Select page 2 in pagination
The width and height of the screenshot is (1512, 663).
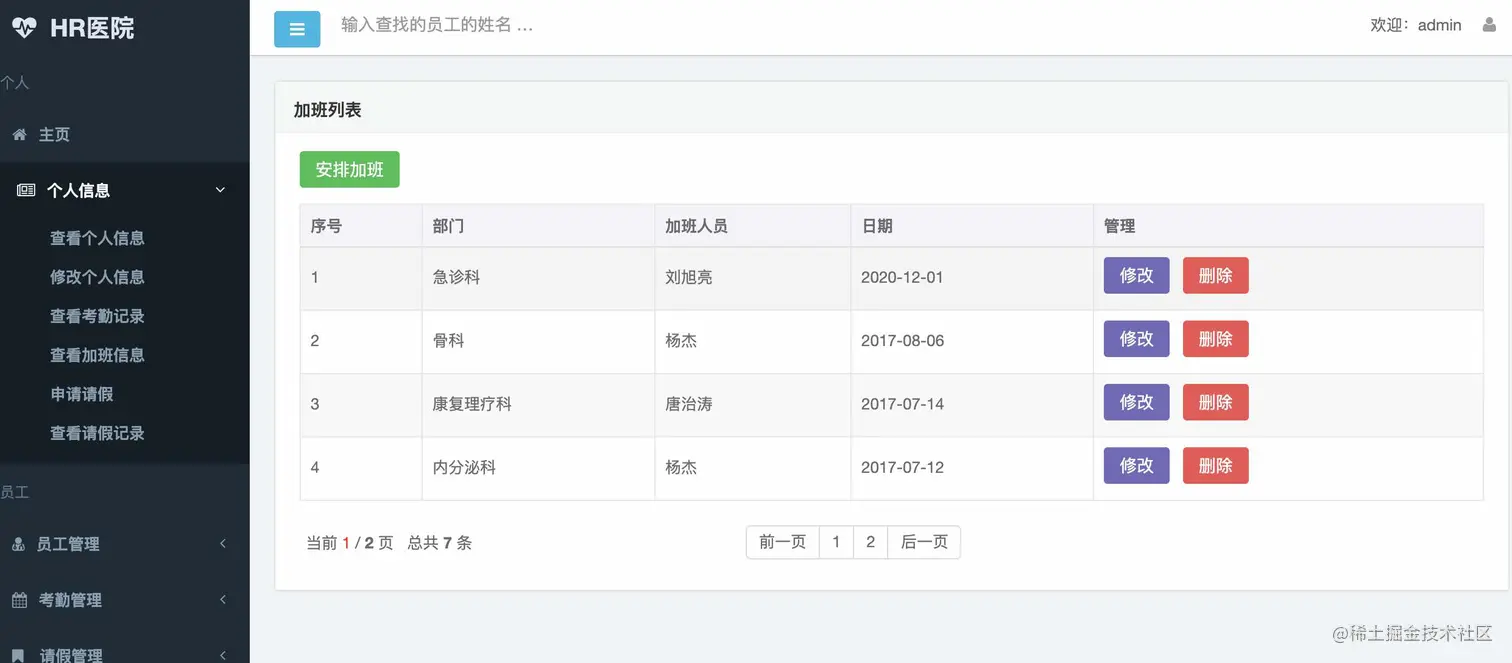coord(871,542)
